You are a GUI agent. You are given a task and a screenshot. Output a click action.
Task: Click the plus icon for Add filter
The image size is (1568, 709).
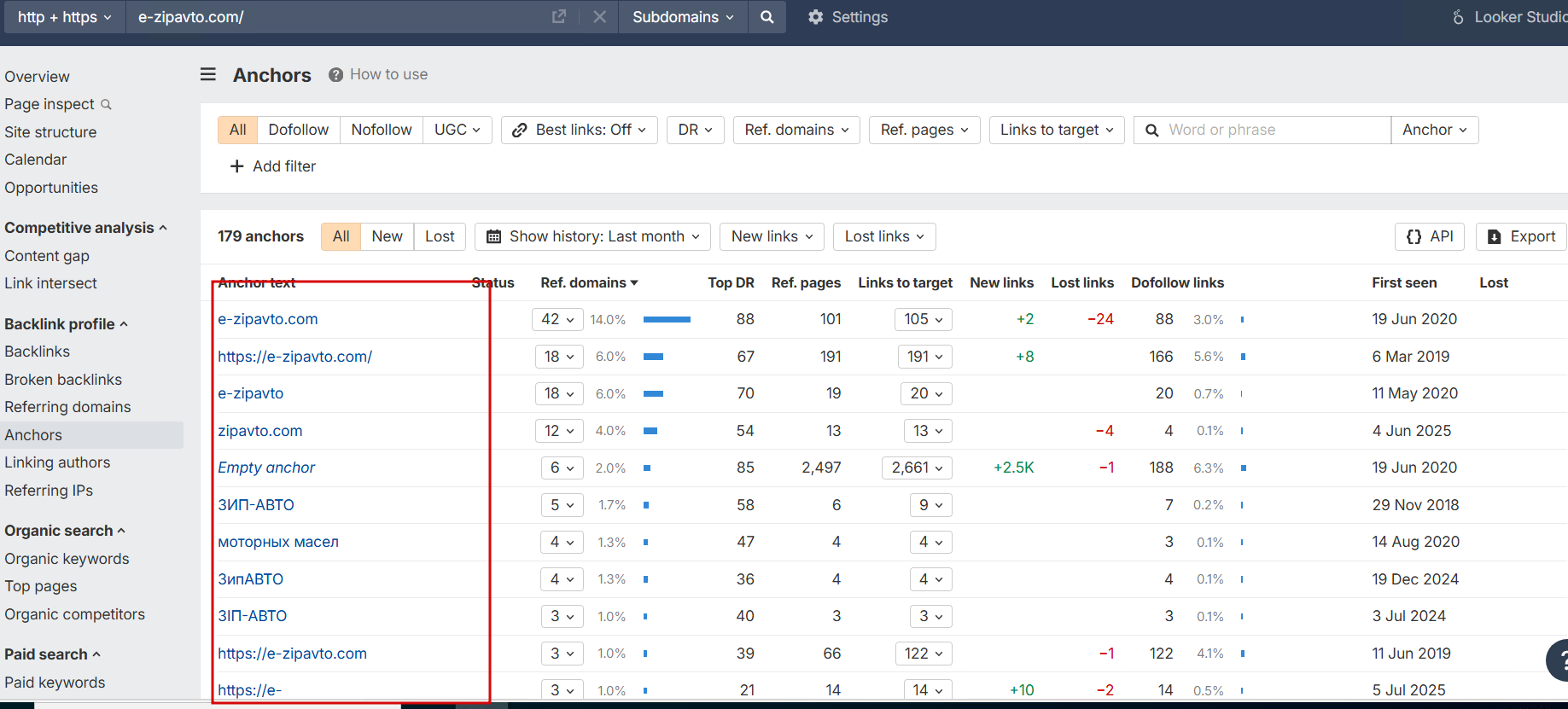click(x=237, y=166)
